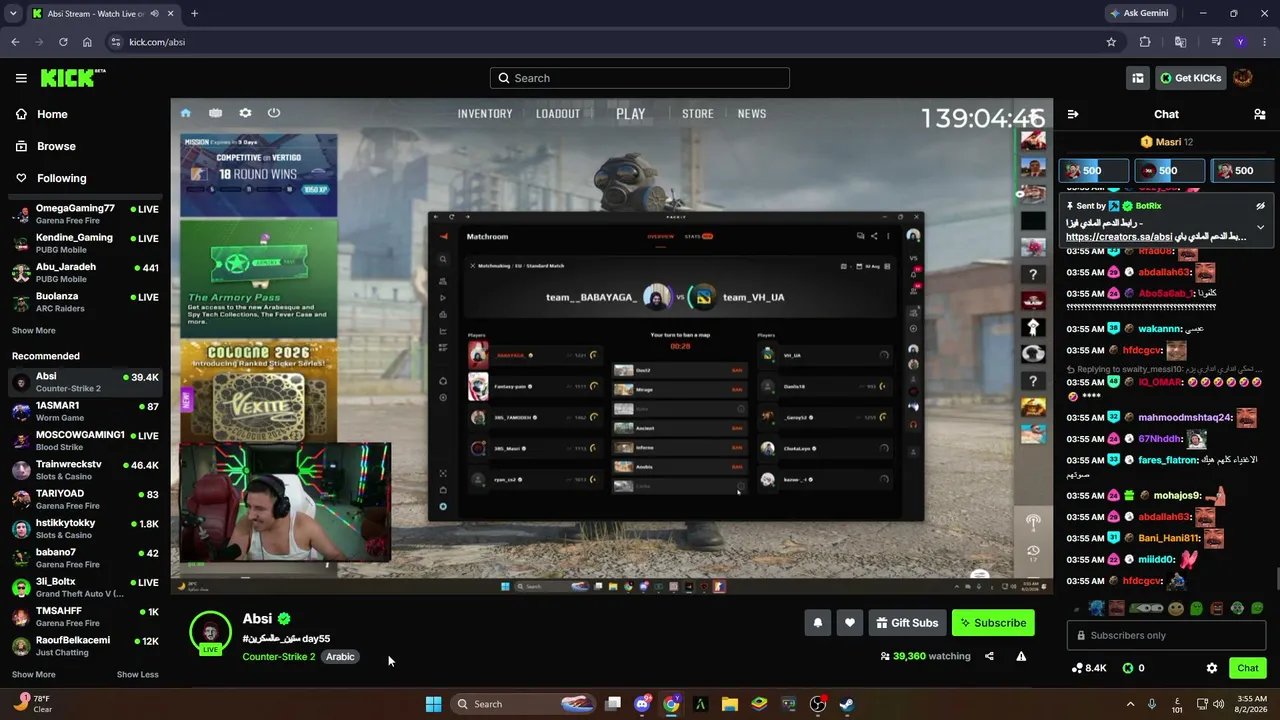Open the 8.4K channel points counter

tap(1089, 668)
